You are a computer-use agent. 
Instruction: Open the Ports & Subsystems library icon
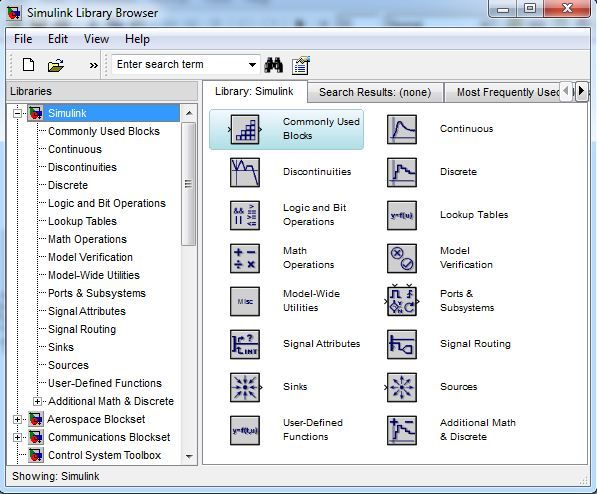point(402,301)
